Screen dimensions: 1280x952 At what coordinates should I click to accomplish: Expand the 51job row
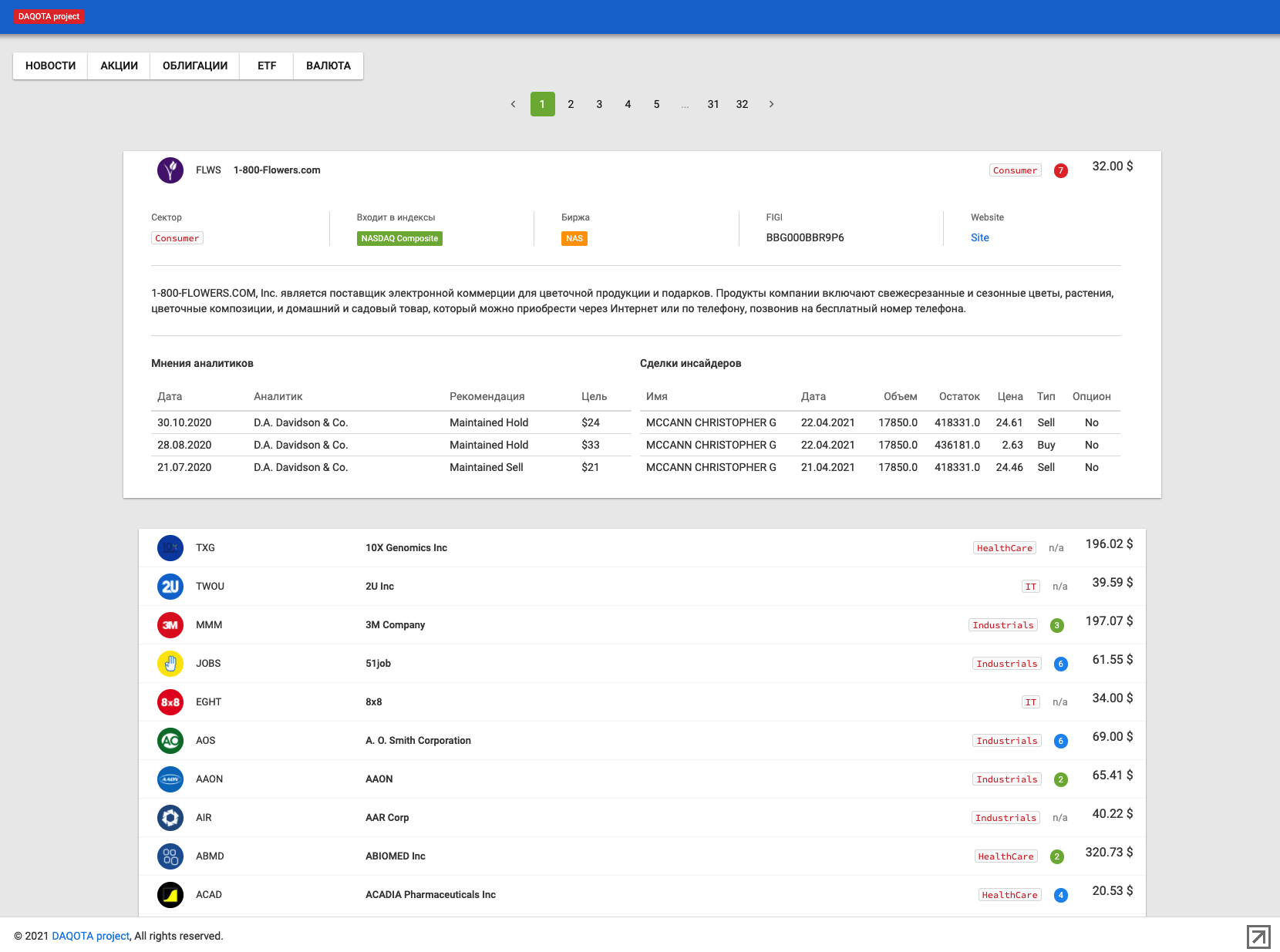pyautogui.click(x=642, y=664)
